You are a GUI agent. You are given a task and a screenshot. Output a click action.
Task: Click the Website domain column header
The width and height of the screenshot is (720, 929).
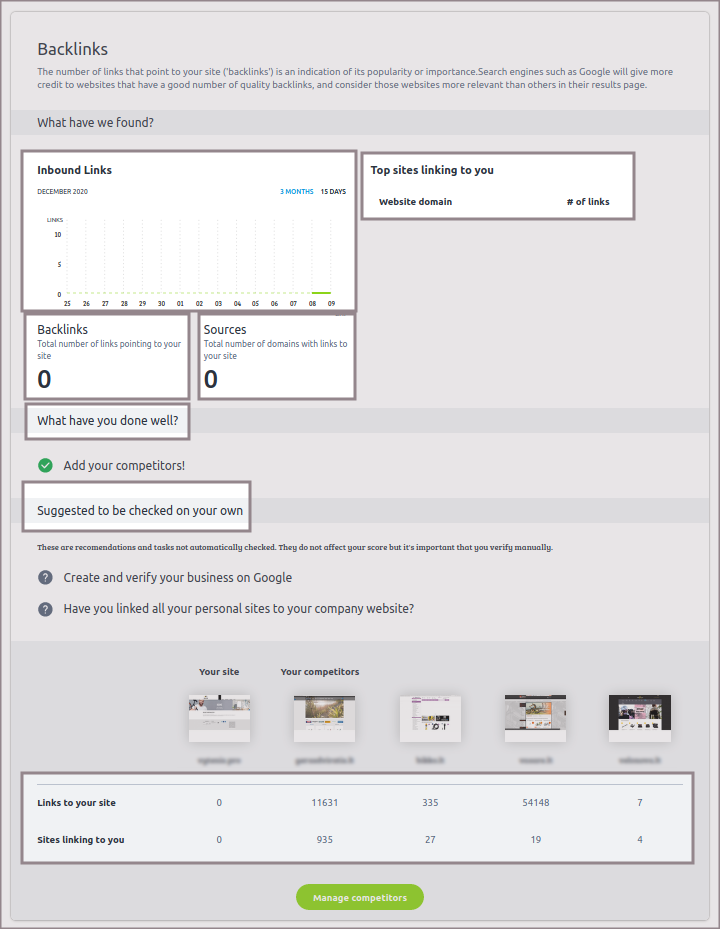click(x=415, y=202)
